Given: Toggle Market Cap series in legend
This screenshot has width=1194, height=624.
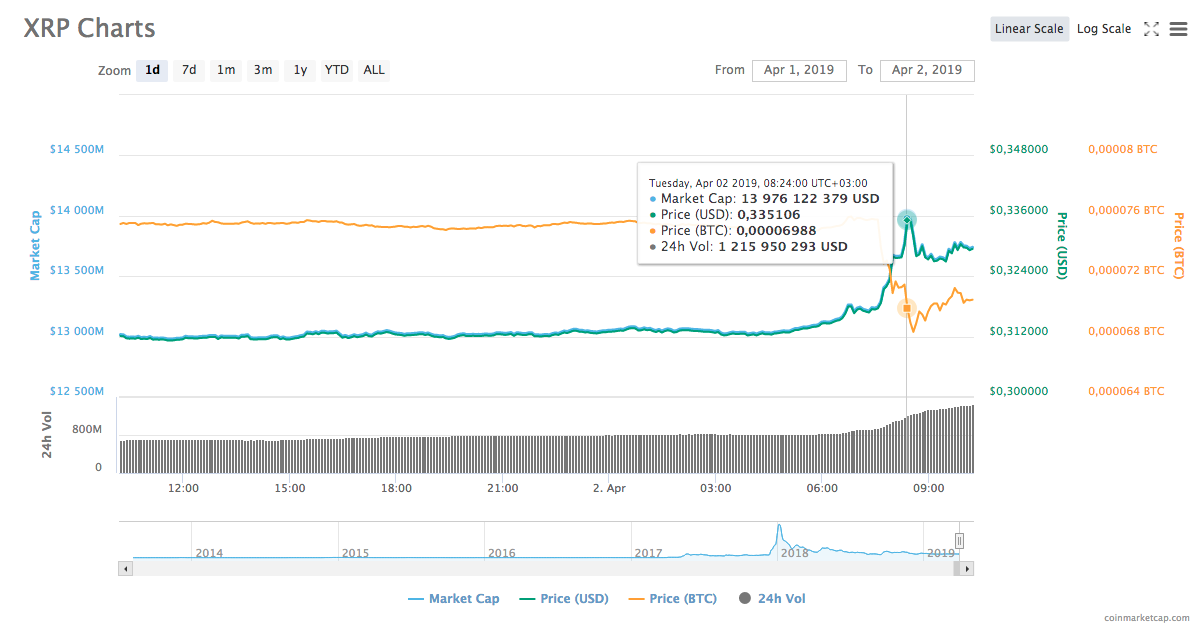Looking at the screenshot, I should click(x=453, y=599).
